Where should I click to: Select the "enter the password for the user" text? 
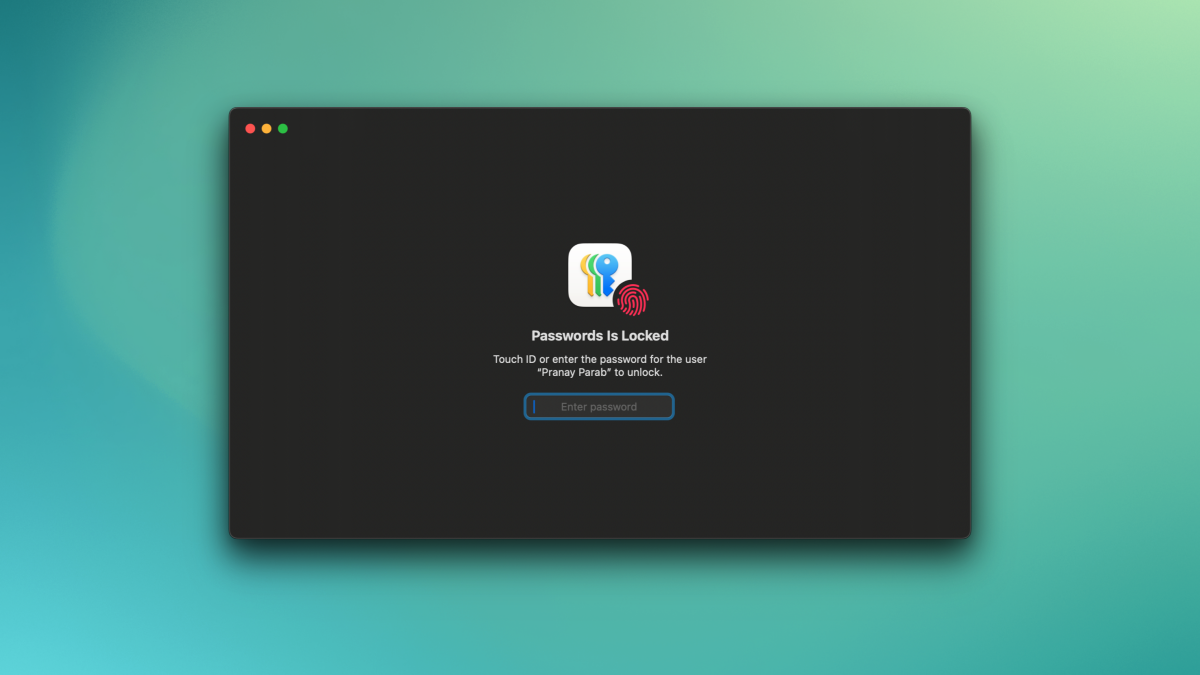(630, 359)
